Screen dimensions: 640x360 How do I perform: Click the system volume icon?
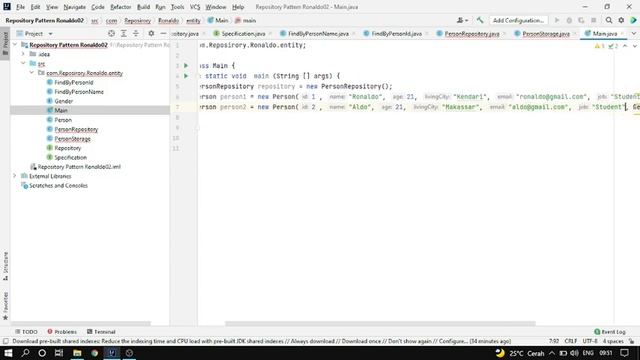[575, 353]
